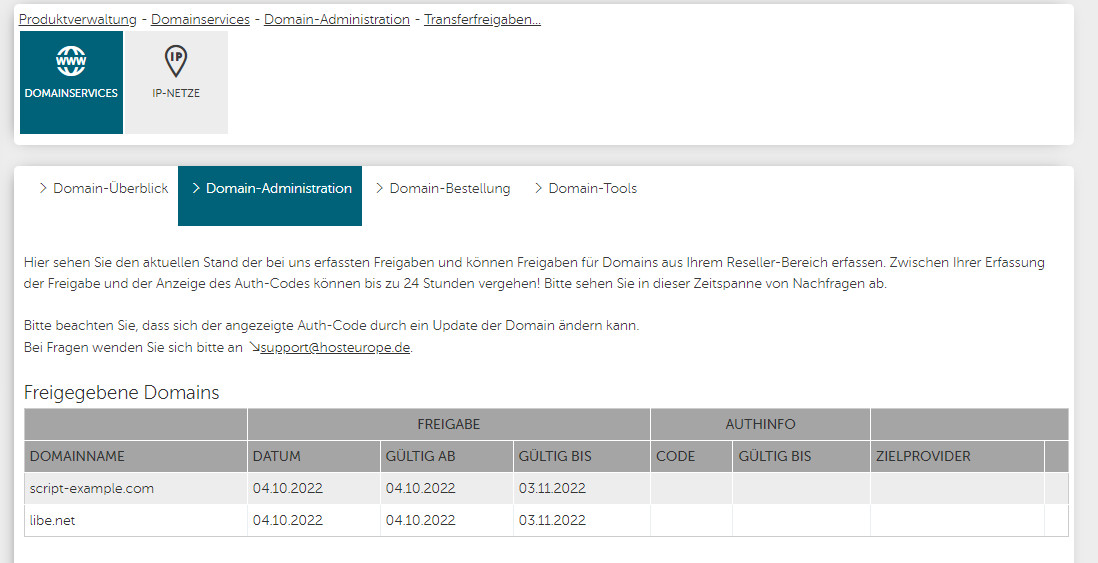Click the arrow icon before support email
This screenshot has width=1098, height=563.
[x=254, y=347]
